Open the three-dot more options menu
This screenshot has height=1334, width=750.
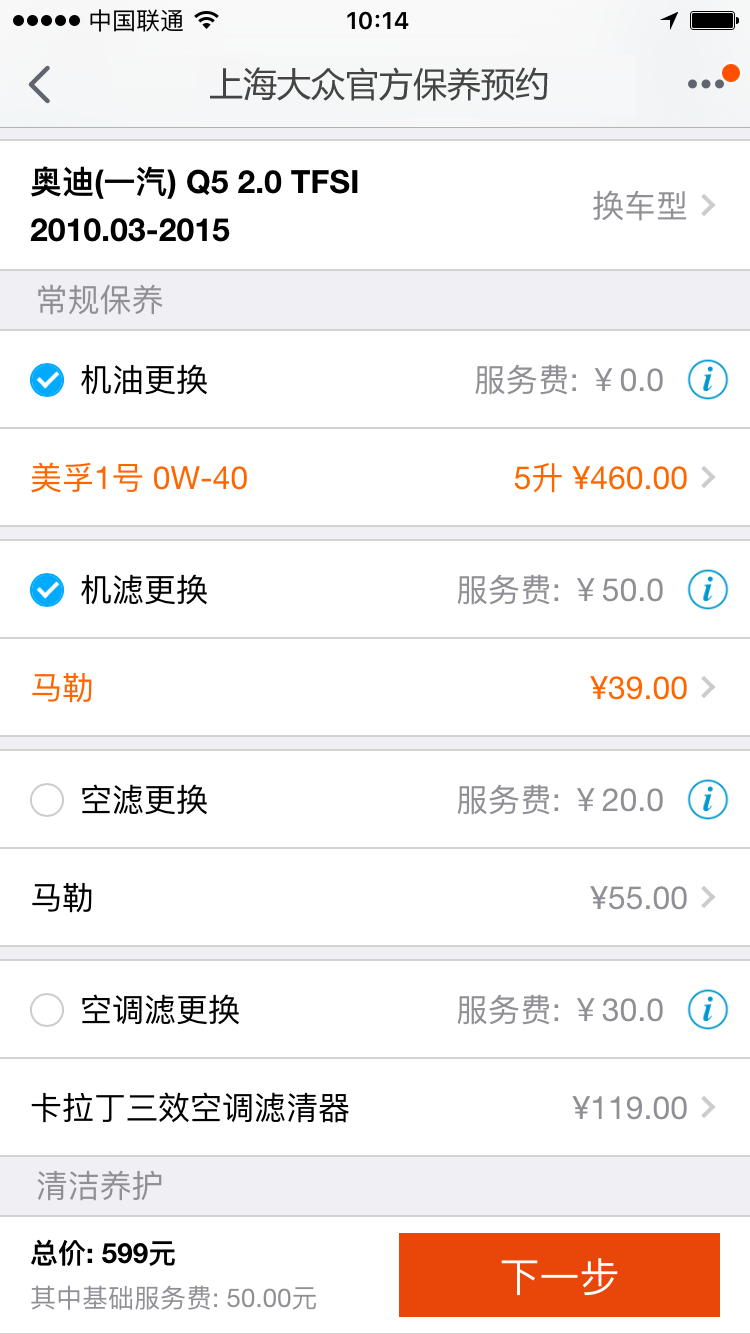point(706,85)
